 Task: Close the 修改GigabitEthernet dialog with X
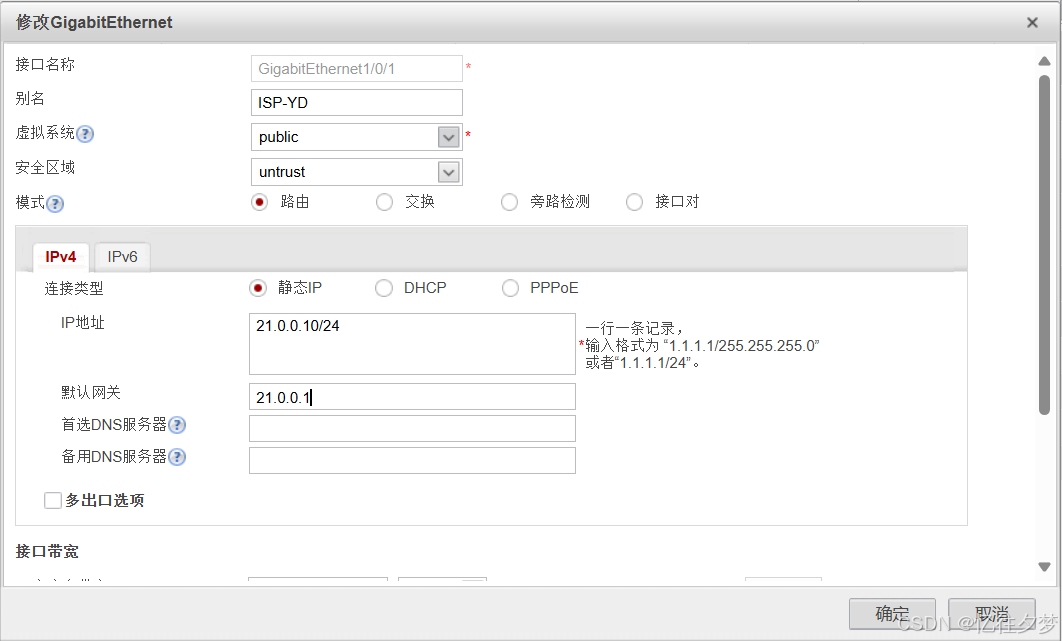coord(1032,23)
